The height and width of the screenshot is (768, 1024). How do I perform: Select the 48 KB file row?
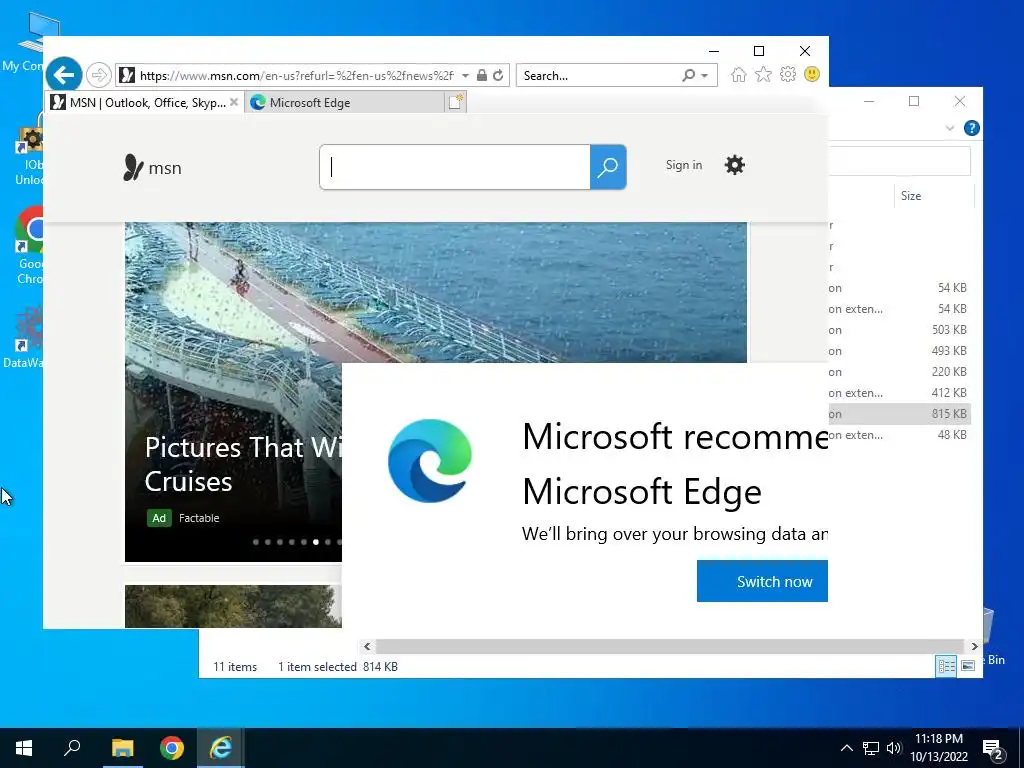pyautogui.click(x=899, y=435)
